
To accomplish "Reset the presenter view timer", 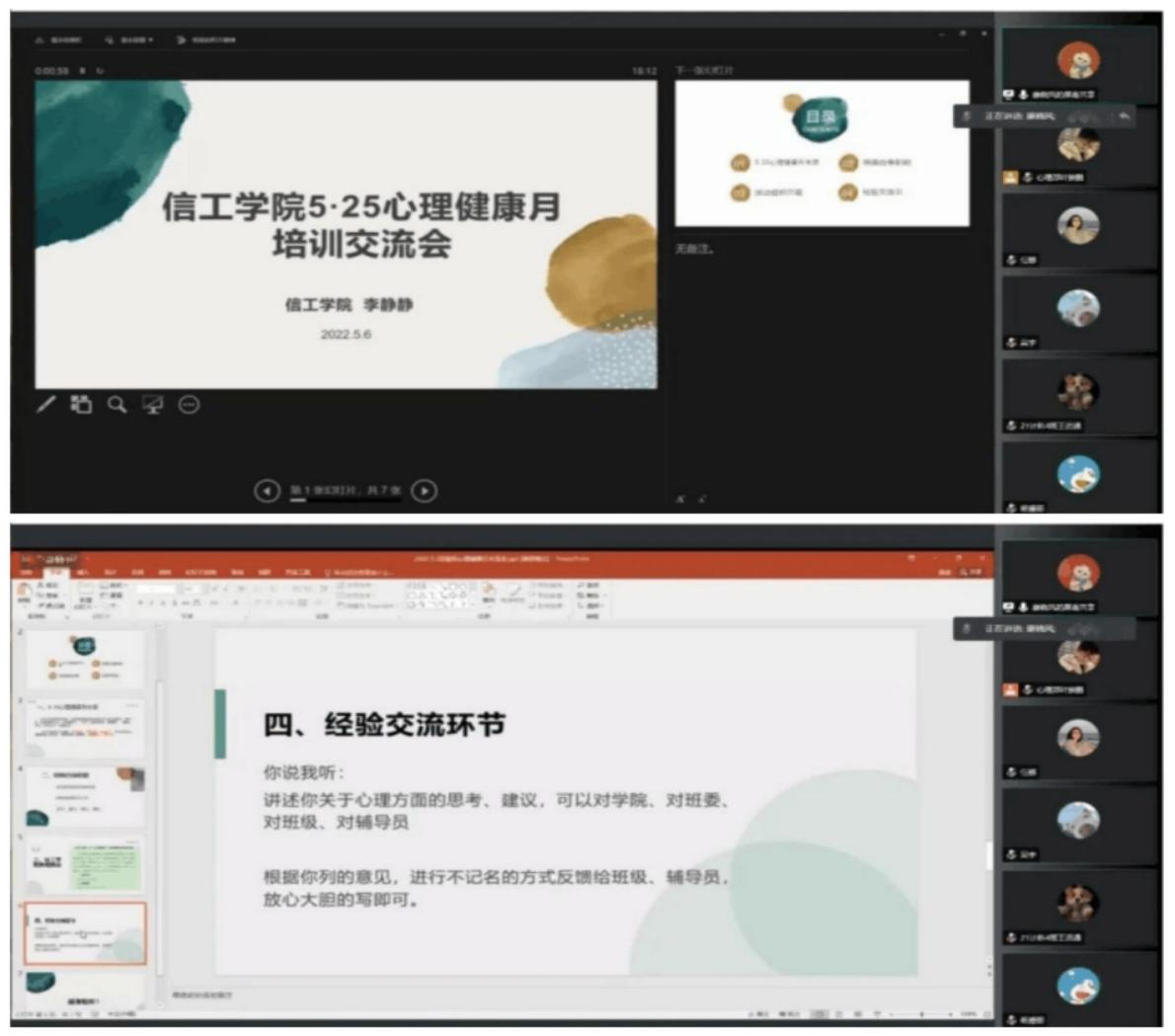I will [100, 71].
